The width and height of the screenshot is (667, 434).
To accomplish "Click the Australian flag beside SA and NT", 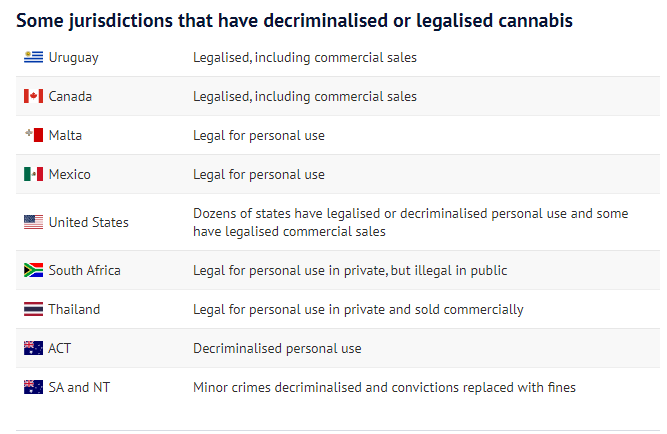I will (33, 387).
